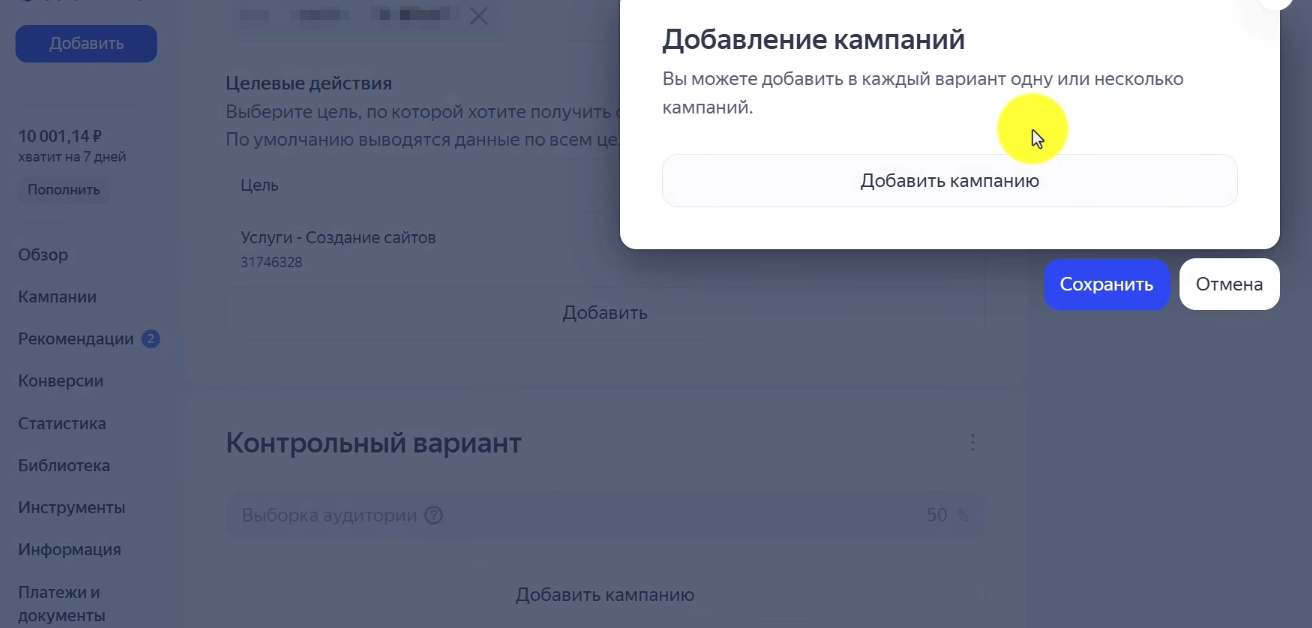The height and width of the screenshot is (628, 1312).
Task: Top up balance with Пополнить
Action: pyautogui.click(x=63, y=189)
